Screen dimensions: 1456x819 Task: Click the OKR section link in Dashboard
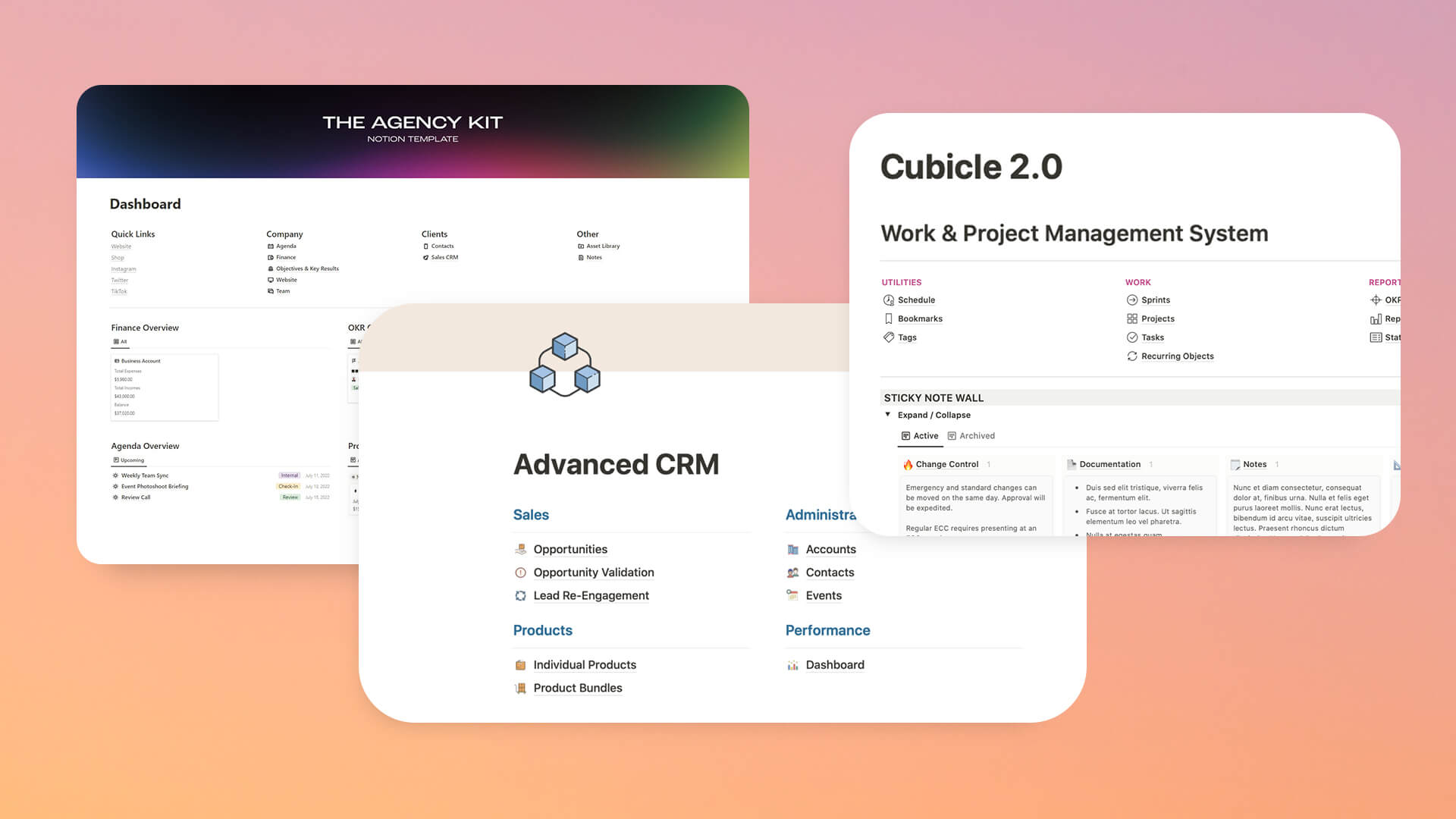click(306, 268)
